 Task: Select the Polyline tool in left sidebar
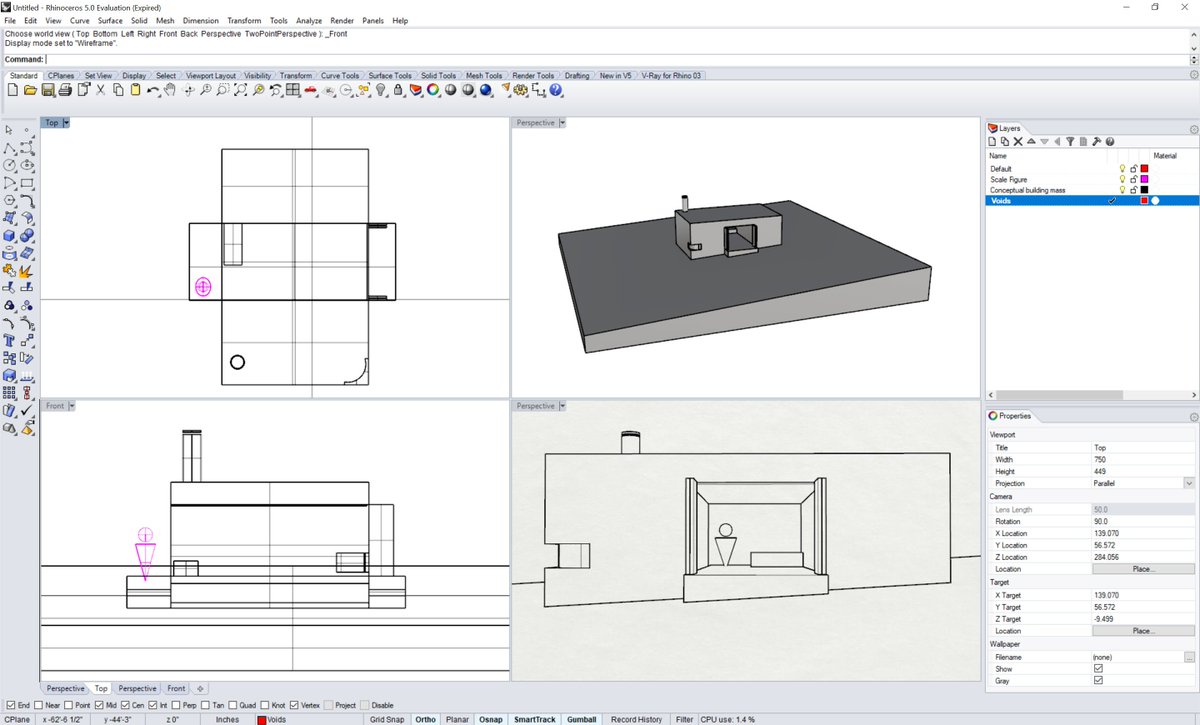[10, 147]
